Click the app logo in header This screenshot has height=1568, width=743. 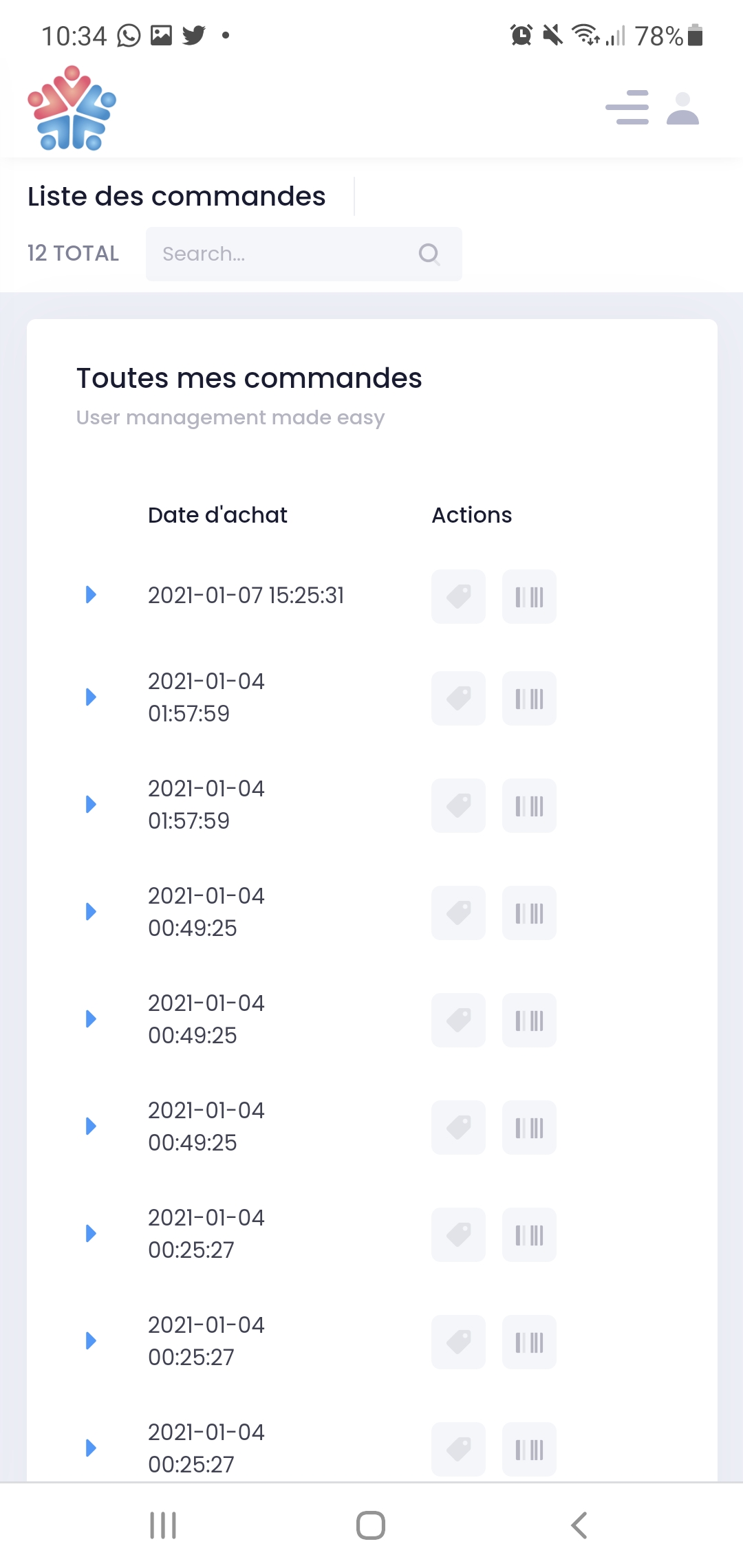tap(72, 108)
